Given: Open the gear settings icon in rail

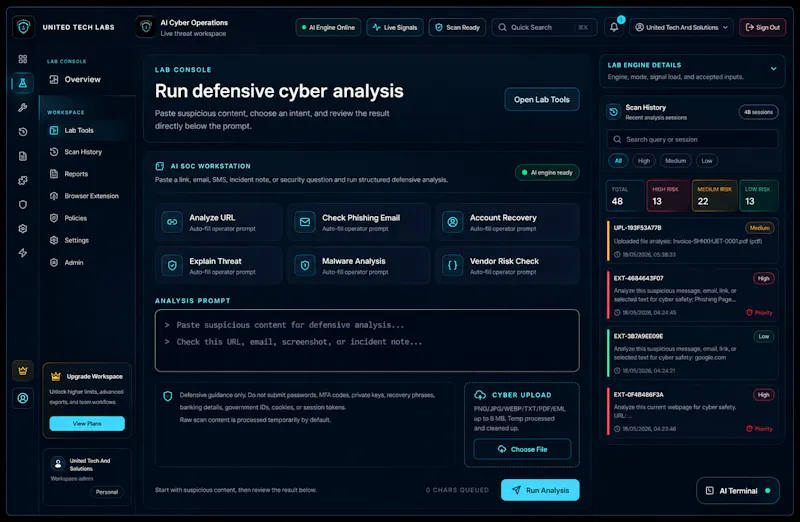Looking at the screenshot, I should click(x=22, y=229).
